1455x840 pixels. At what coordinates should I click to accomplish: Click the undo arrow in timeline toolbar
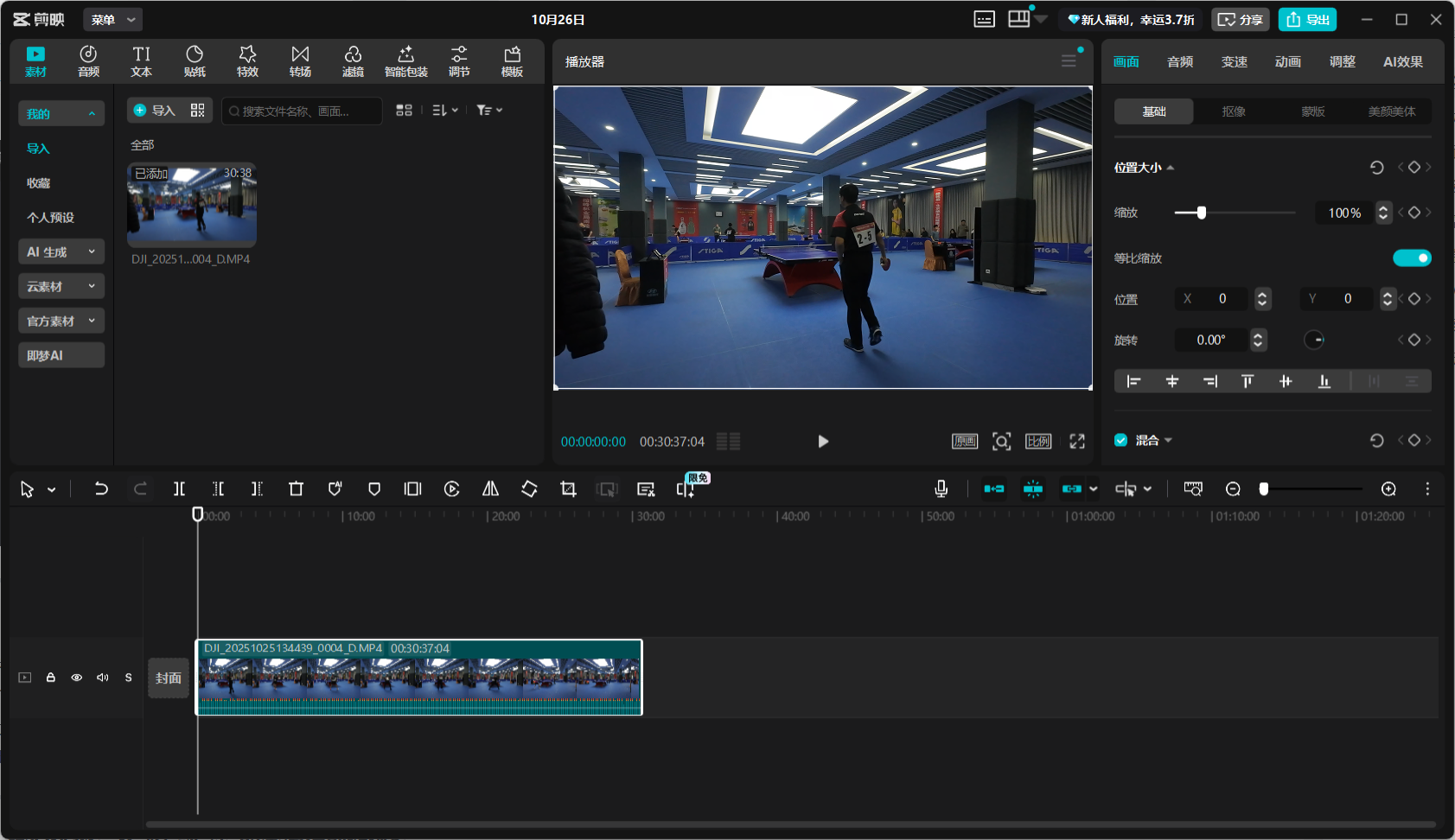coord(101,489)
